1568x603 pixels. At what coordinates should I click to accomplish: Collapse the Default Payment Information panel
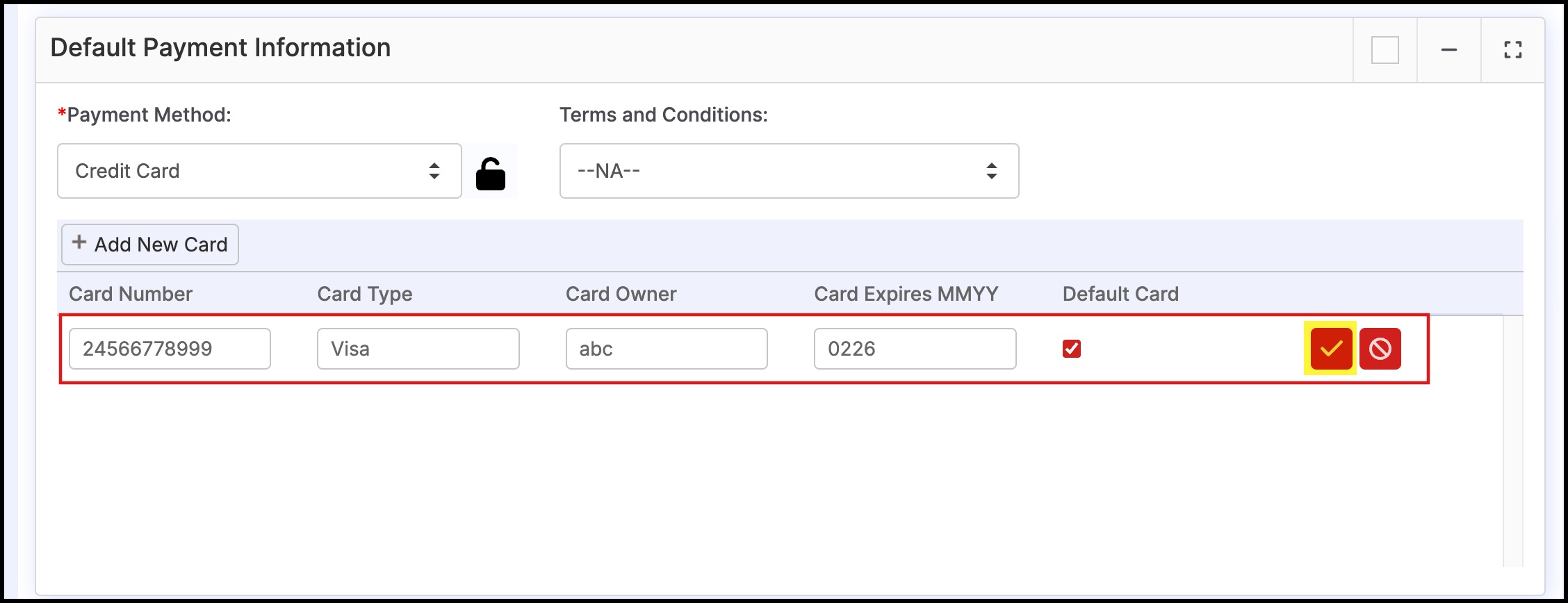click(1449, 50)
